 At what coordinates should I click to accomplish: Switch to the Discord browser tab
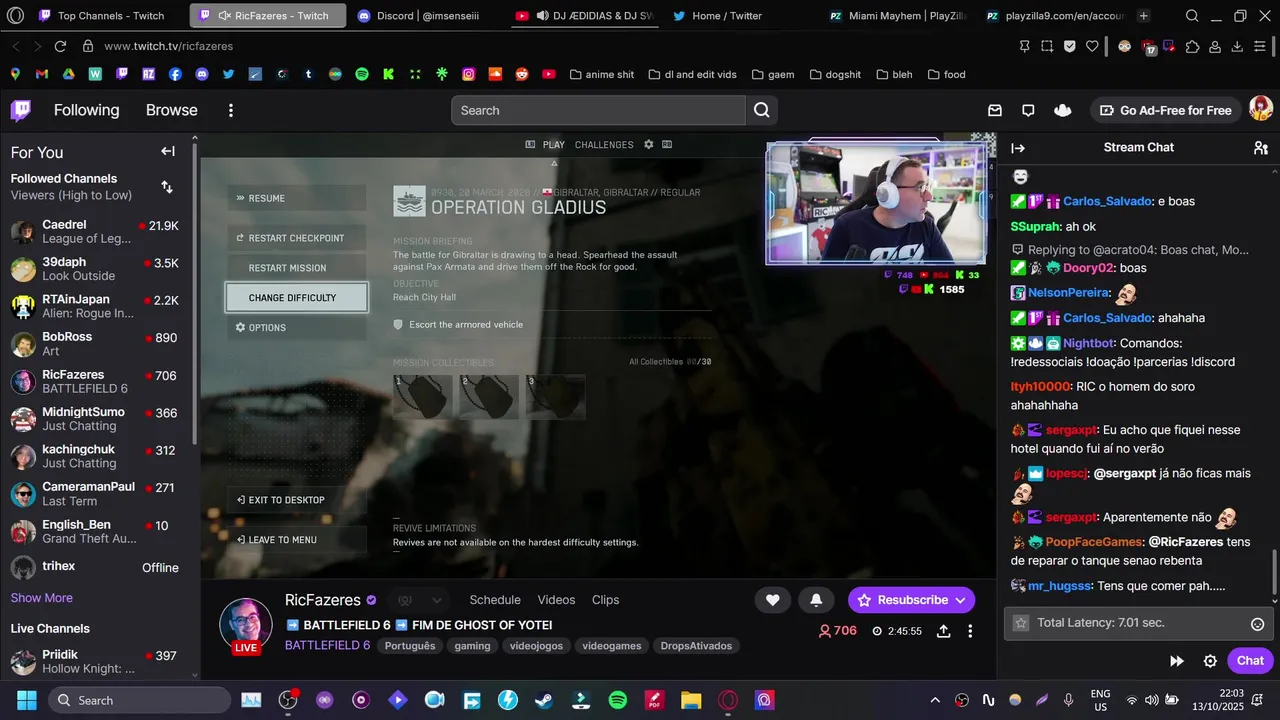426,16
